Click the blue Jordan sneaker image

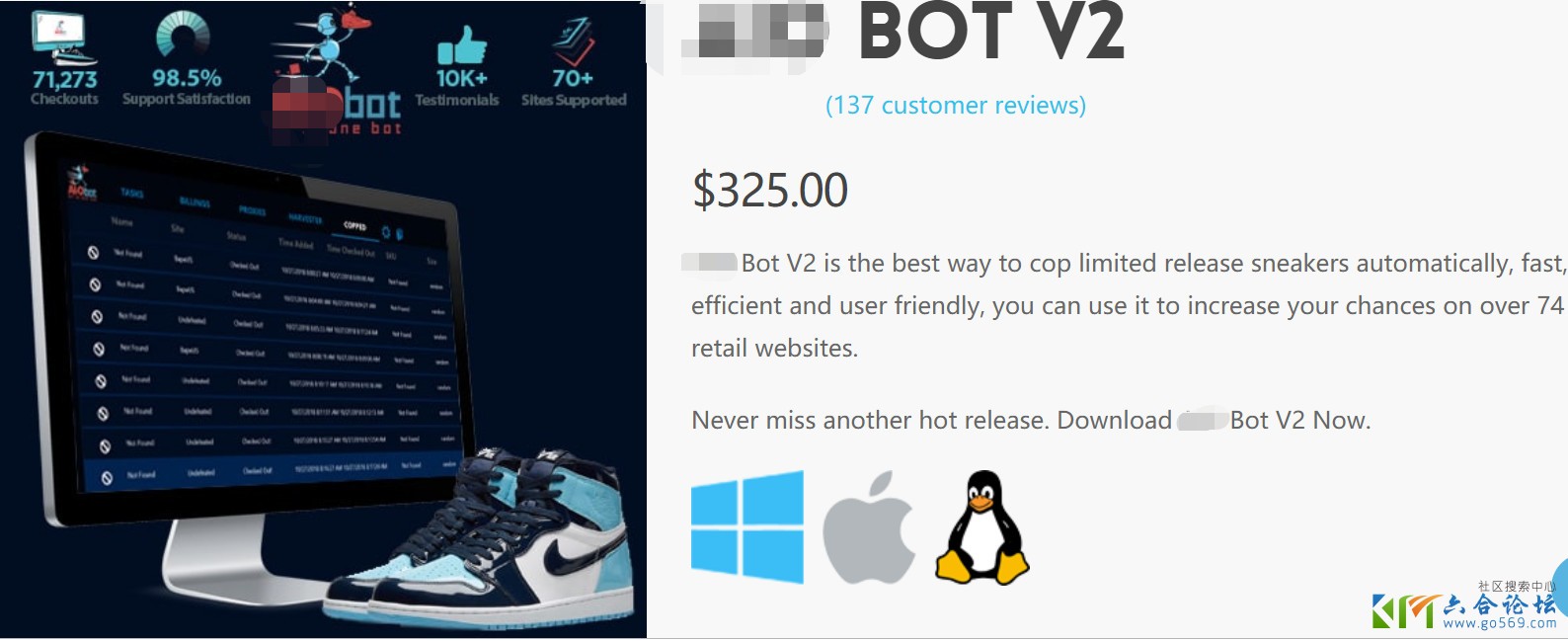click(484, 538)
